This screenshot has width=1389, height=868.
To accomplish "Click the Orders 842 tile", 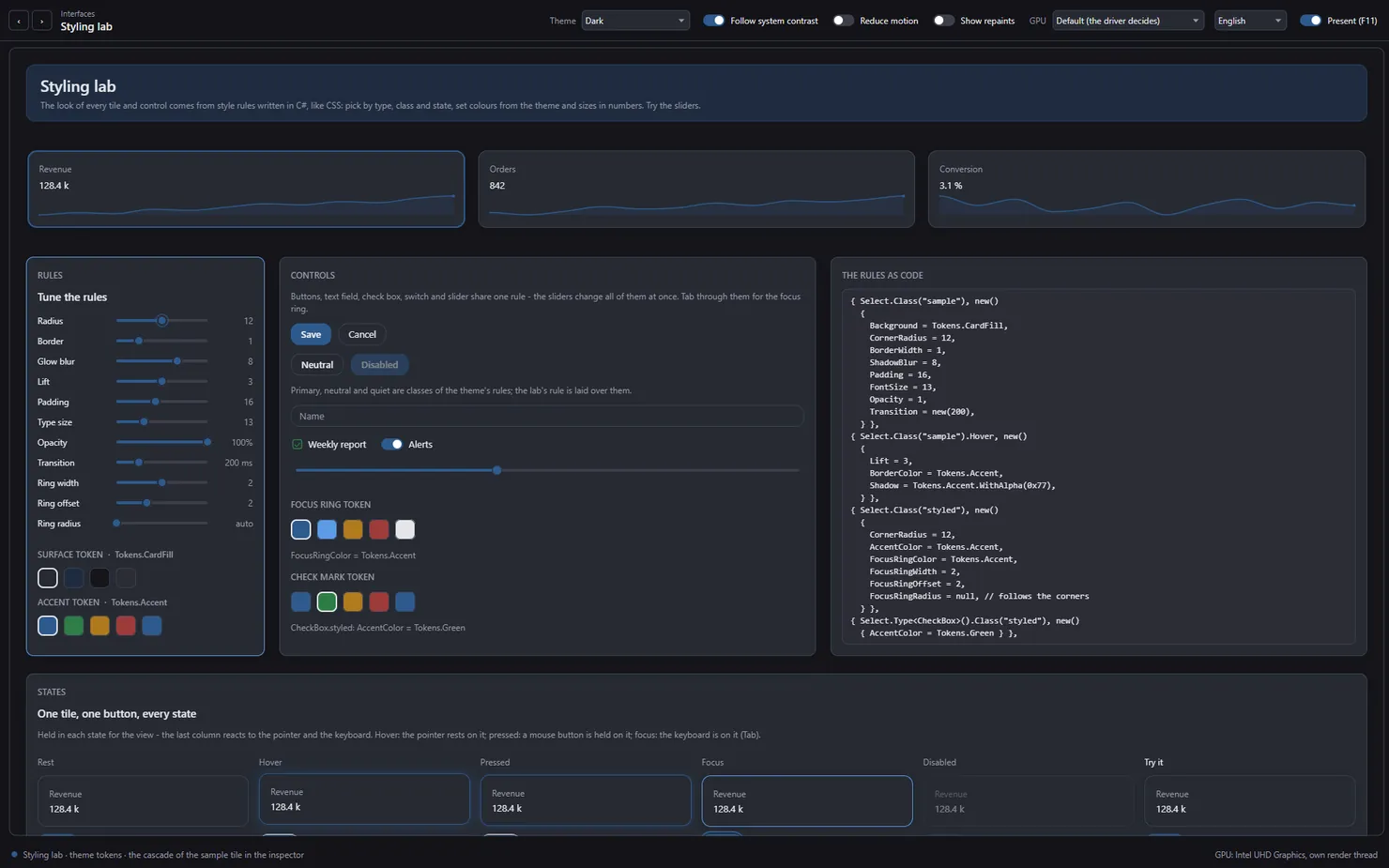I will point(696,190).
